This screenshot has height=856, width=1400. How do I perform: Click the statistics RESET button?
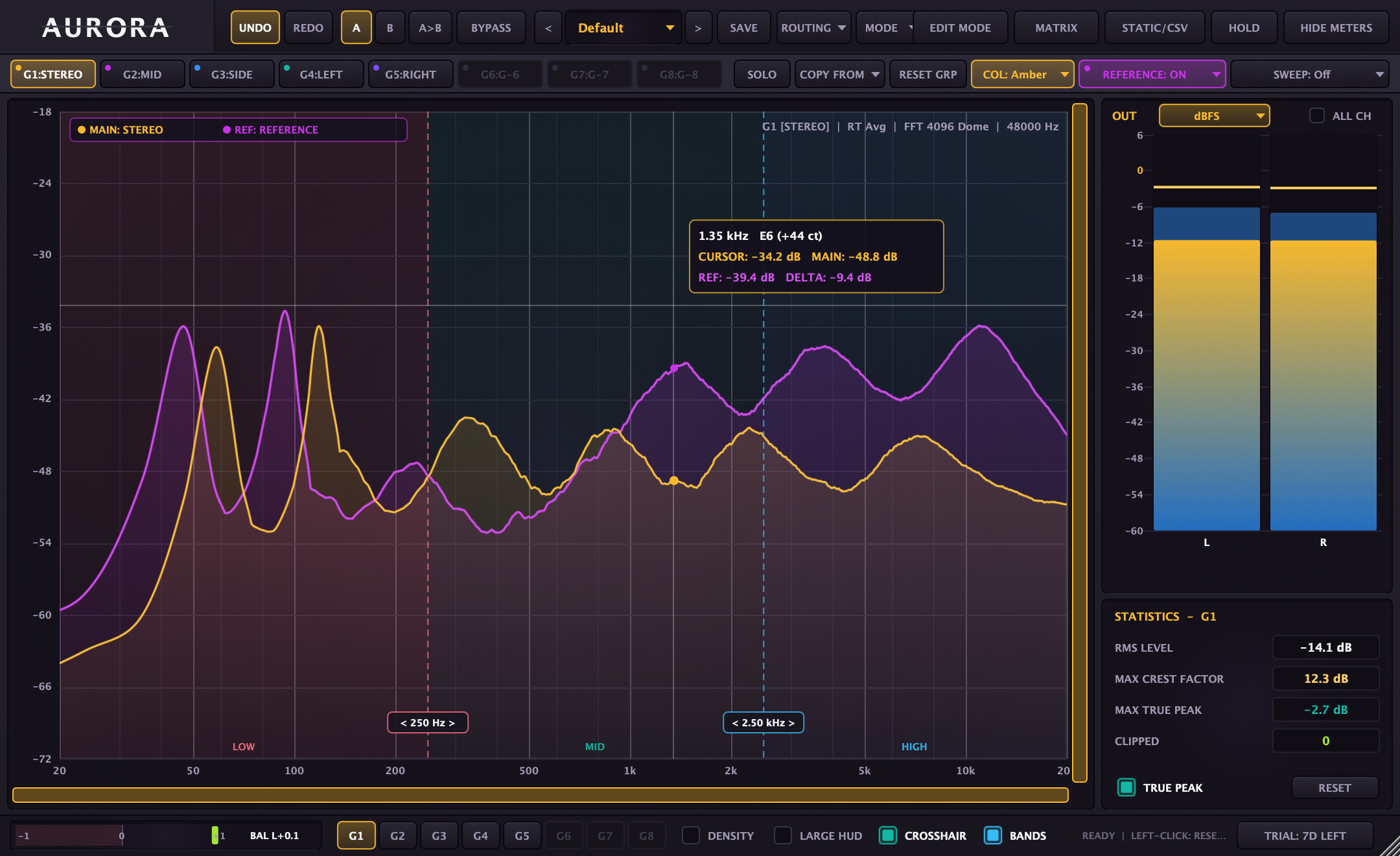coord(1335,787)
